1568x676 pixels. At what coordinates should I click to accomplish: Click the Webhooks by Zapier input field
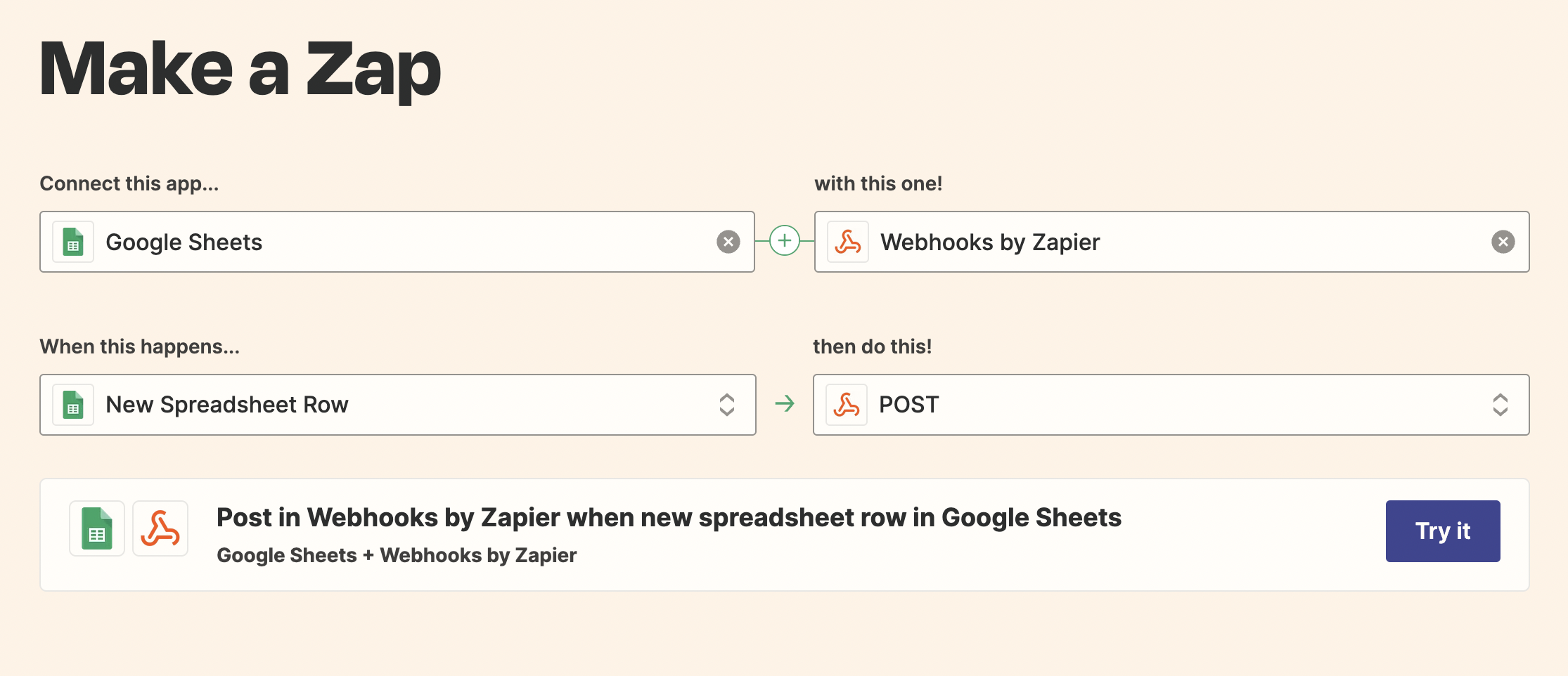(1171, 242)
